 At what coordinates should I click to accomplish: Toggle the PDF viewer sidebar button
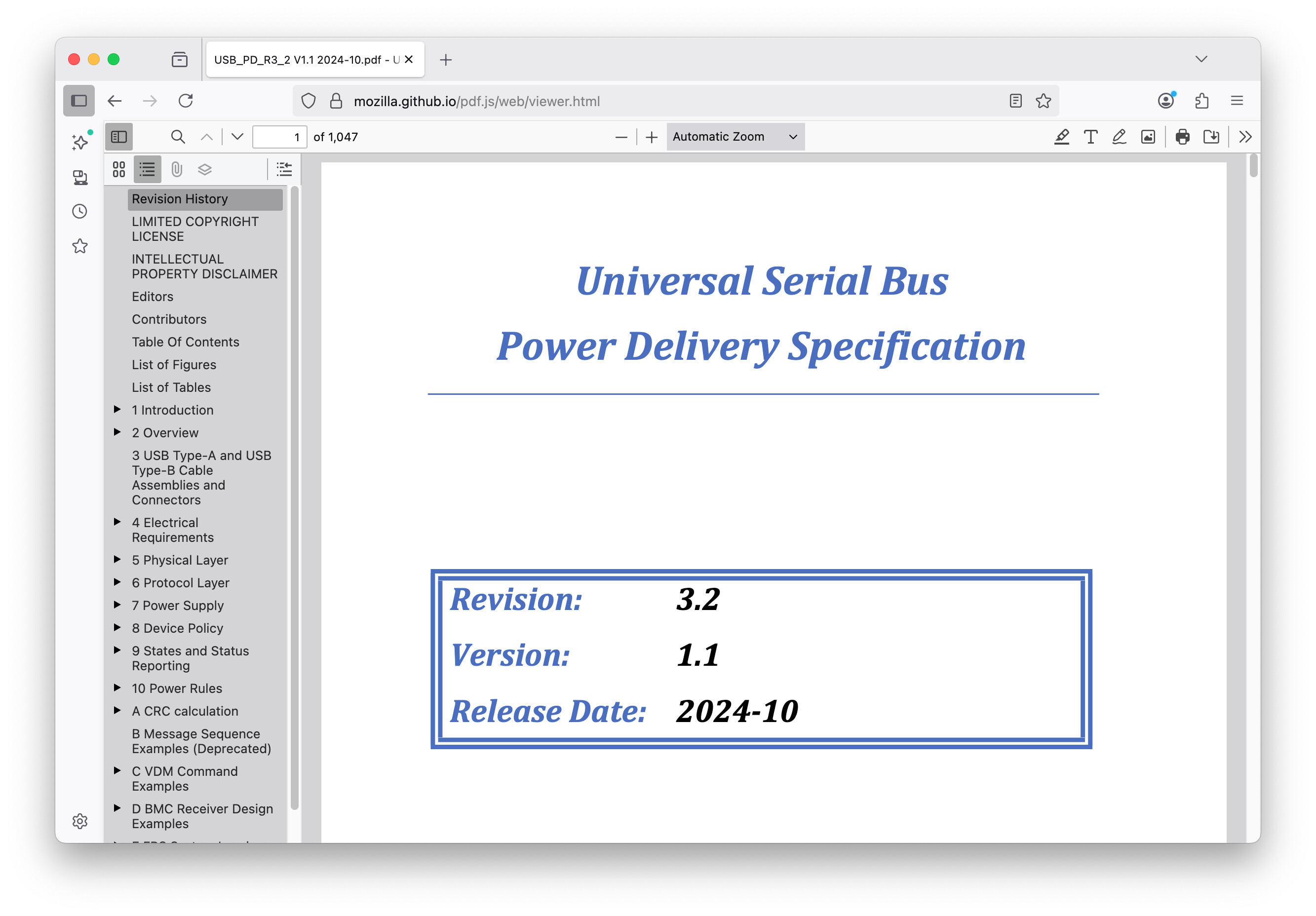[x=119, y=136]
